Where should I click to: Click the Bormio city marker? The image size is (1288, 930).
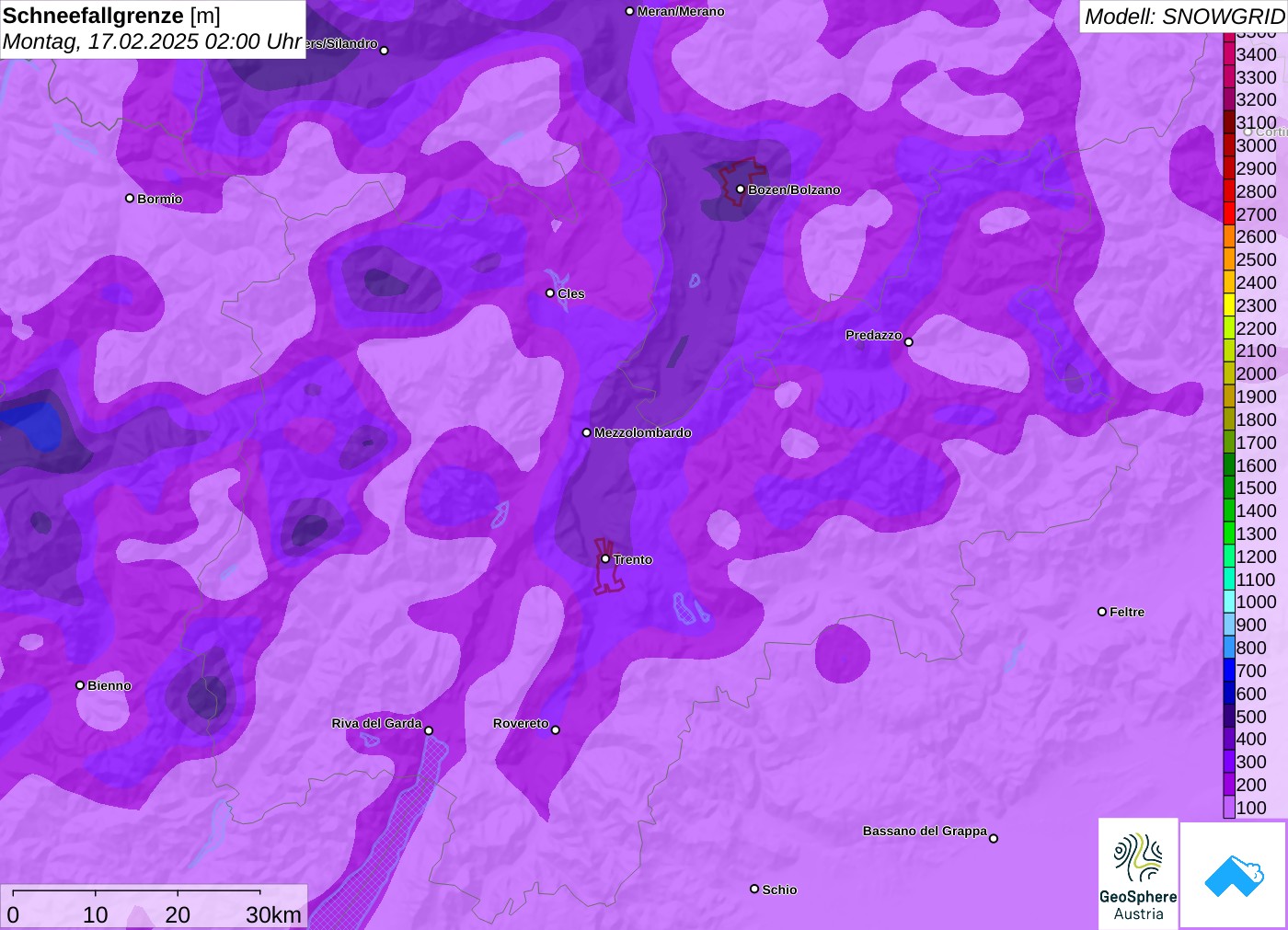(x=130, y=199)
